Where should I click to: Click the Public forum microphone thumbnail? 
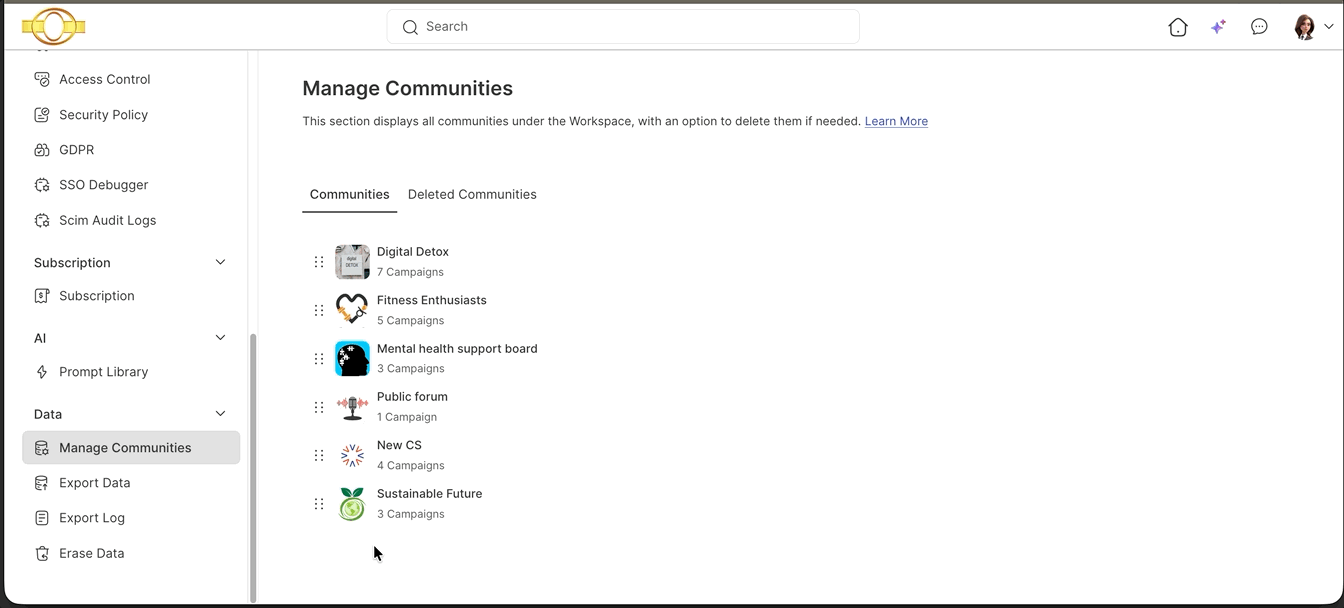tap(352, 407)
